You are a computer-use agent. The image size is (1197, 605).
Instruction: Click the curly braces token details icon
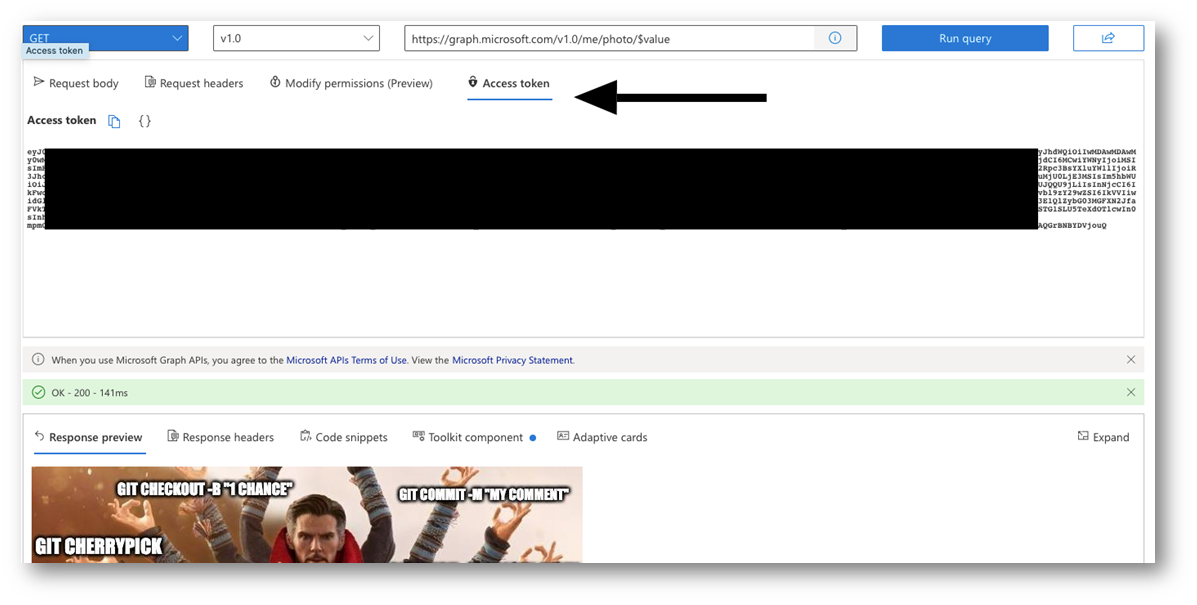pos(144,121)
